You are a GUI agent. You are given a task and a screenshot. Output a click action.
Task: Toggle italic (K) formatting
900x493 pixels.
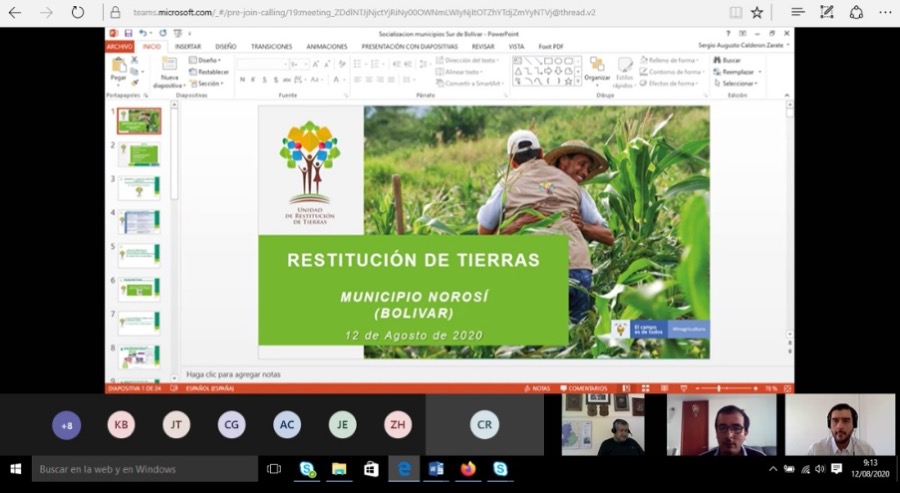tap(253, 80)
